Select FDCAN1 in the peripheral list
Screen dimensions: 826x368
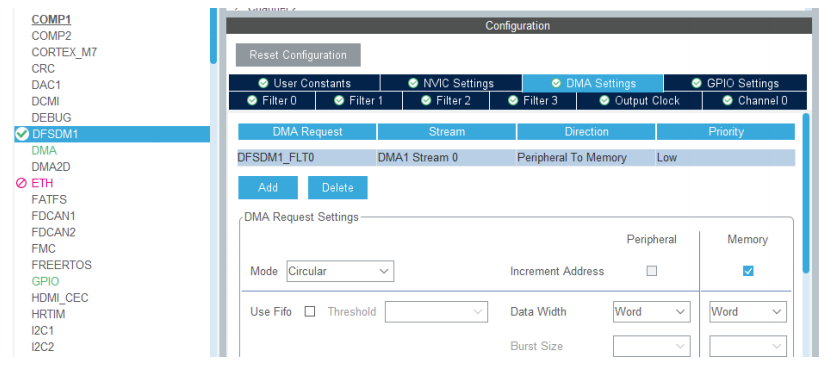click(53, 216)
